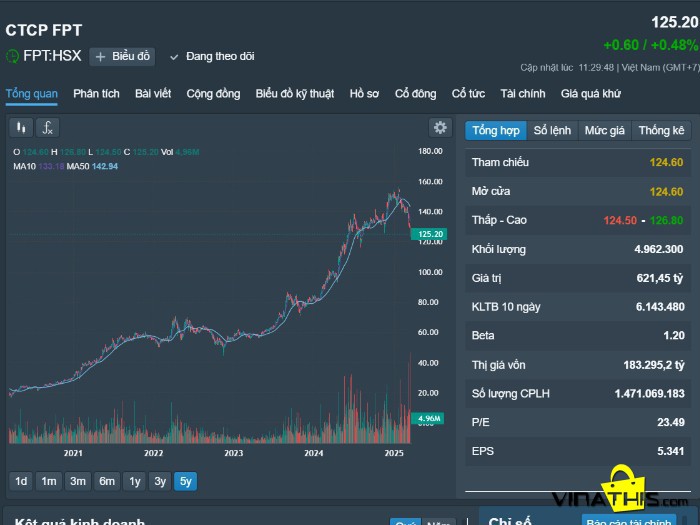Open the Bài viết tab

(x=153, y=94)
